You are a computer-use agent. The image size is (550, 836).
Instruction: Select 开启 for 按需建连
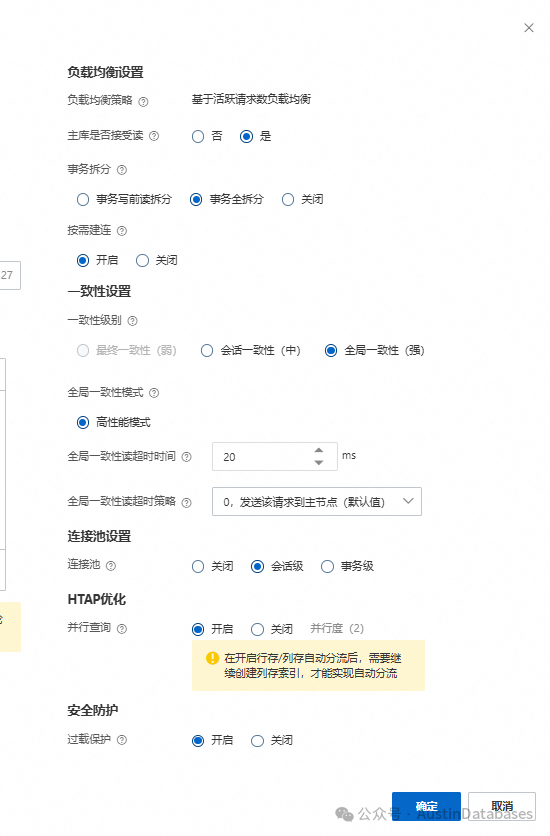tap(83, 260)
